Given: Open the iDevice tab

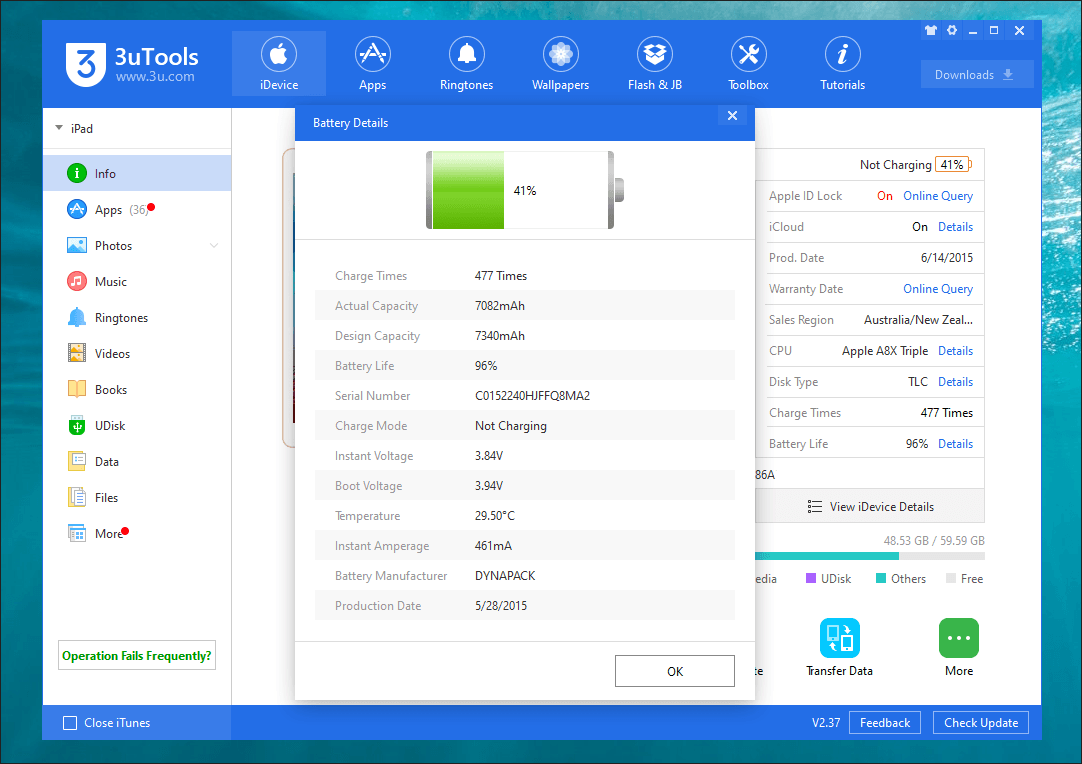Looking at the screenshot, I should (x=279, y=63).
